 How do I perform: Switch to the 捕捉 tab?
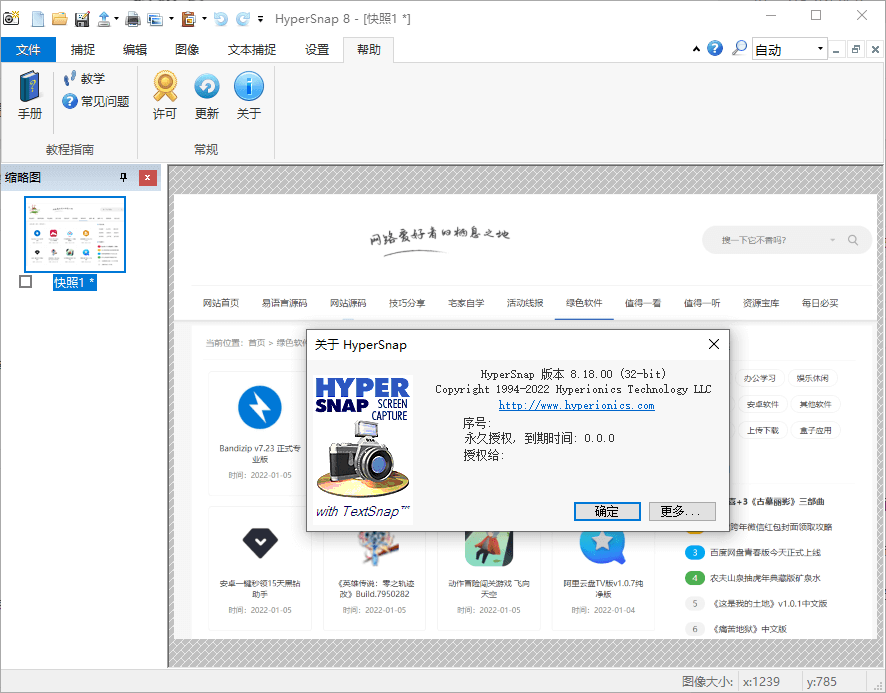pyautogui.click(x=82, y=50)
